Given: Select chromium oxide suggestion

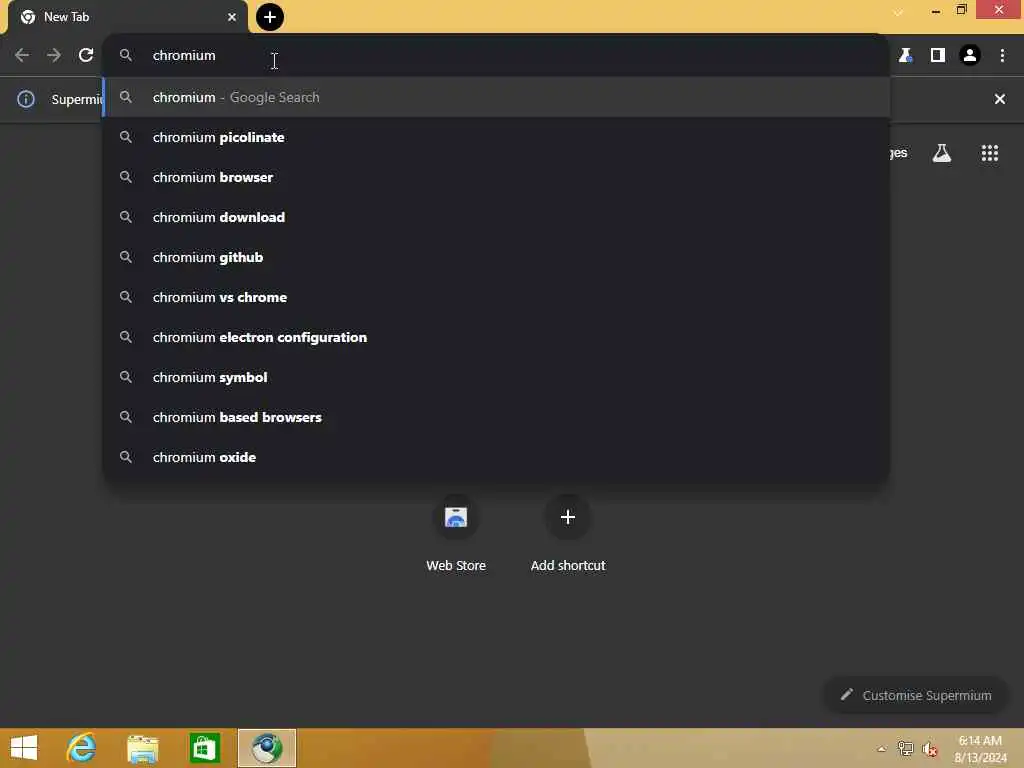Looking at the screenshot, I should [x=496, y=457].
